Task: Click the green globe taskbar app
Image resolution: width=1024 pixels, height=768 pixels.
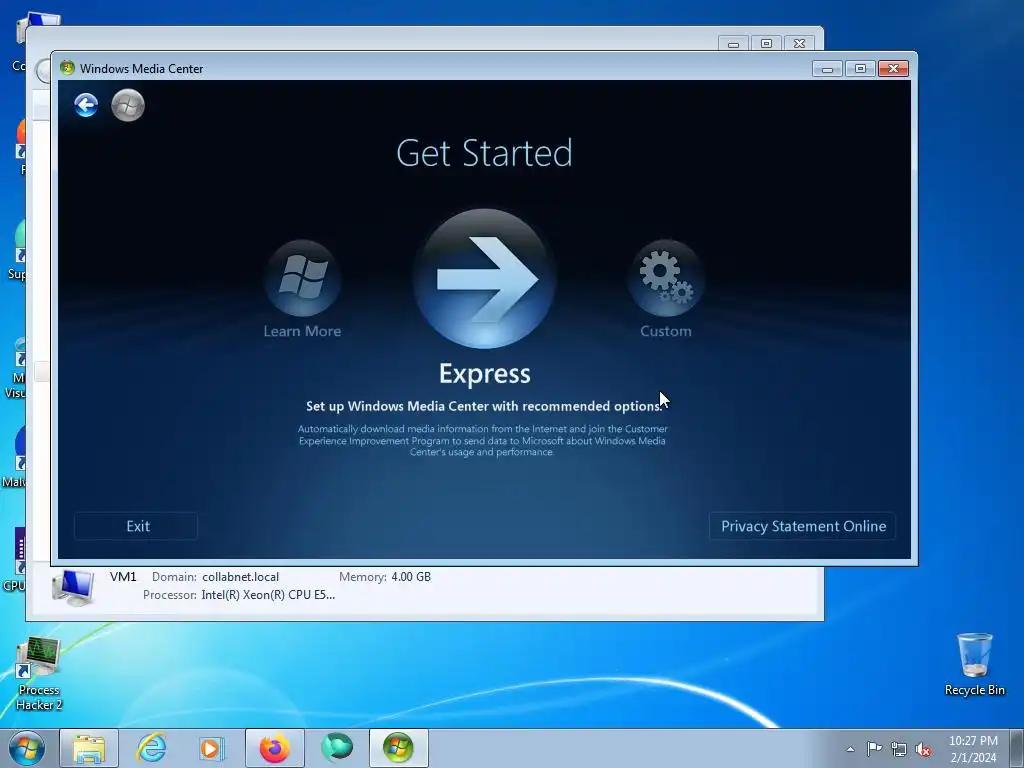Action: 337,748
